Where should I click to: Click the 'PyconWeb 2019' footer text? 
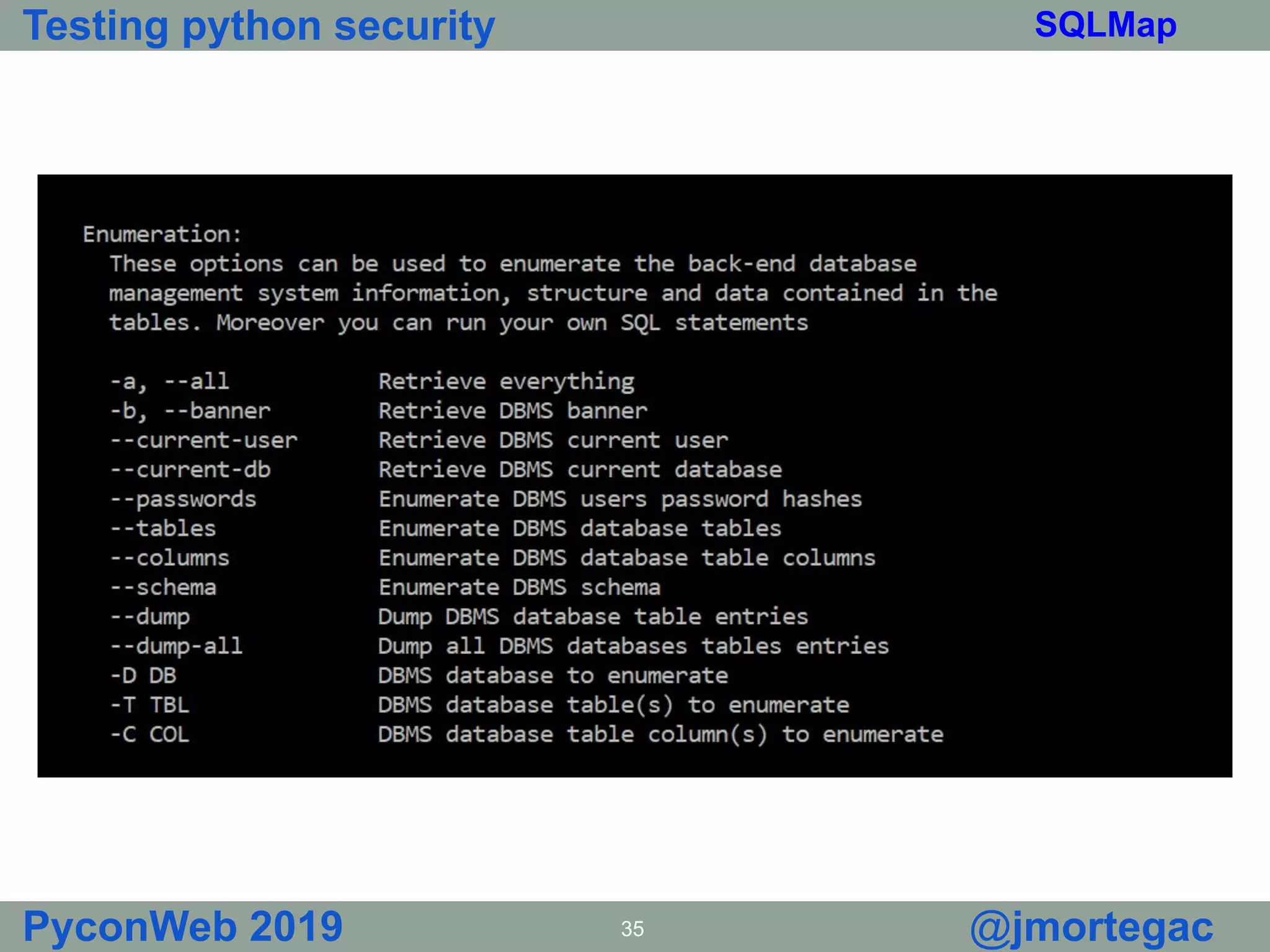183,927
